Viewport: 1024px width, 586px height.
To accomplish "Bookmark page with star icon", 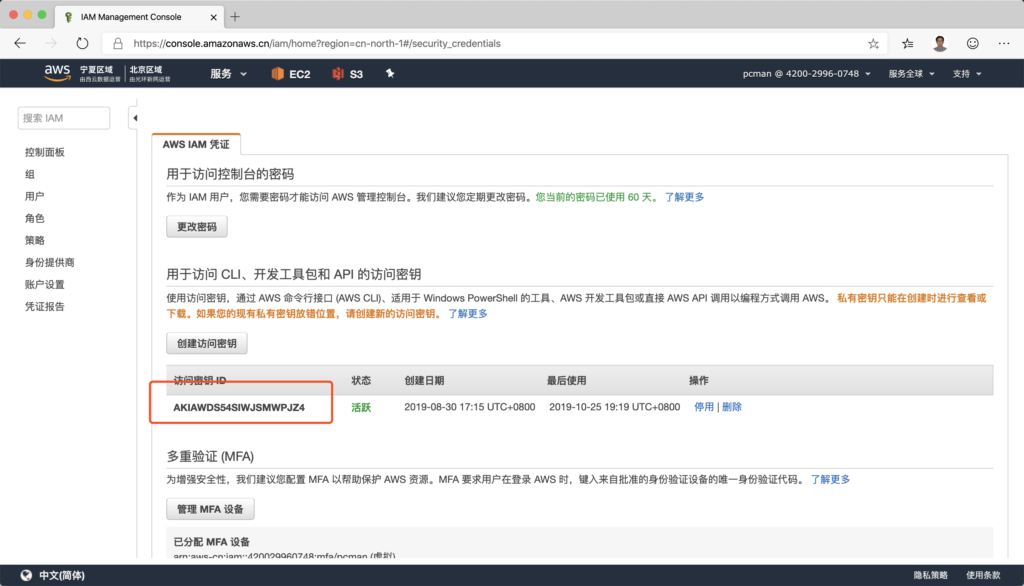I will [873, 43].
